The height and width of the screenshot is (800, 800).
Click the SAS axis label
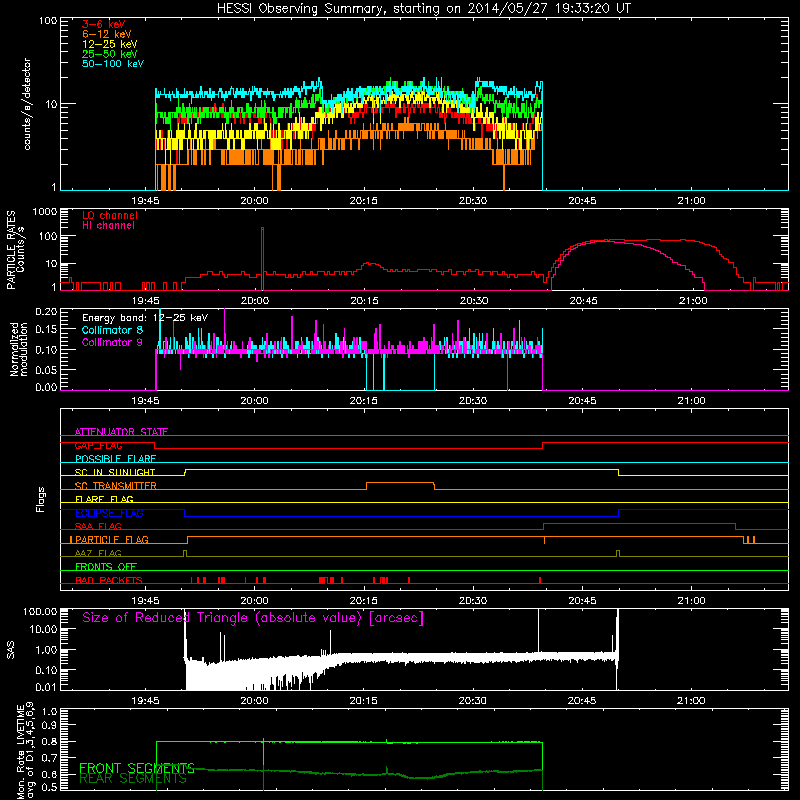tap(10, 649)
